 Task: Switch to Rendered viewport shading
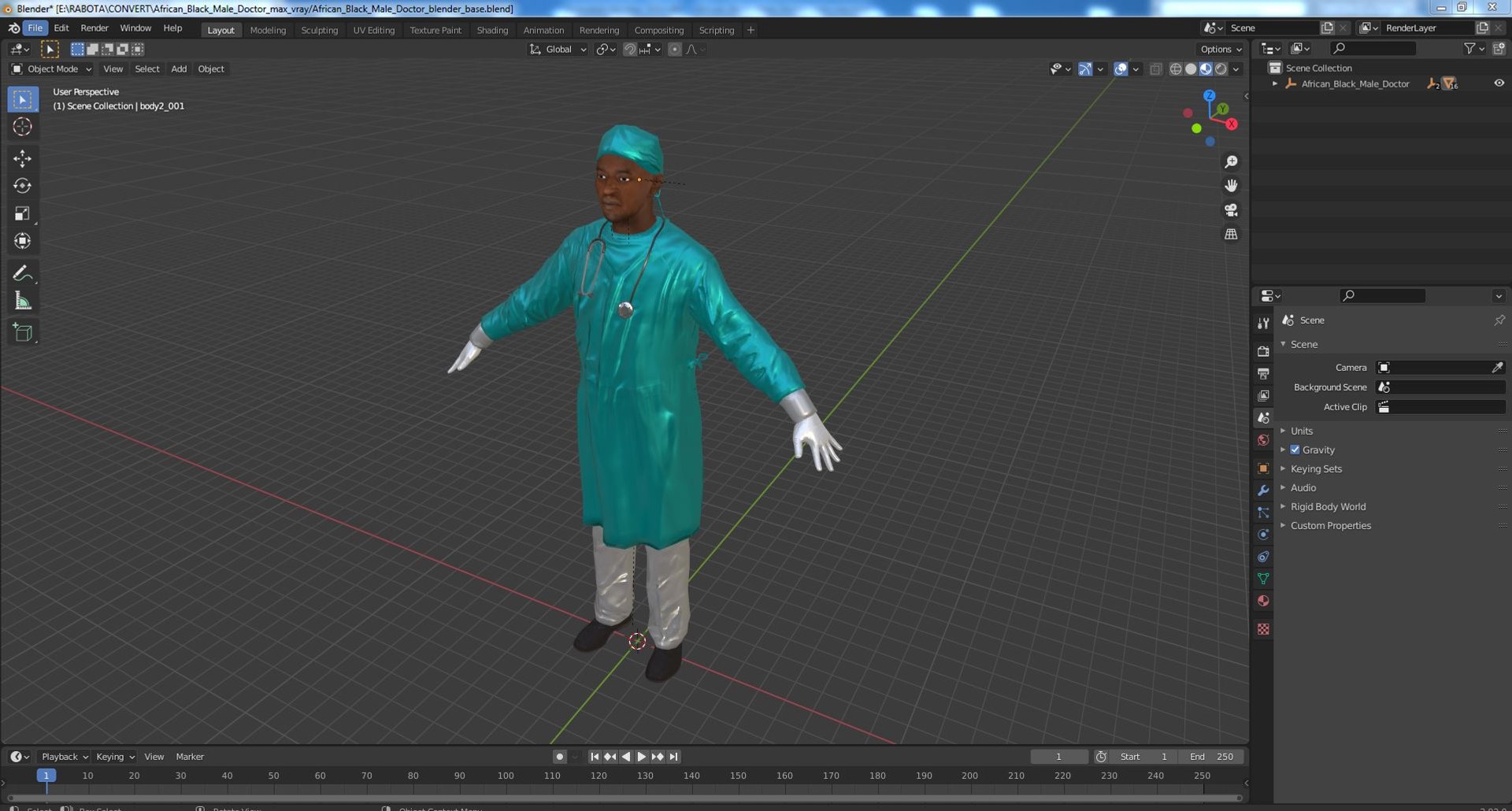tap(1221, 69)
